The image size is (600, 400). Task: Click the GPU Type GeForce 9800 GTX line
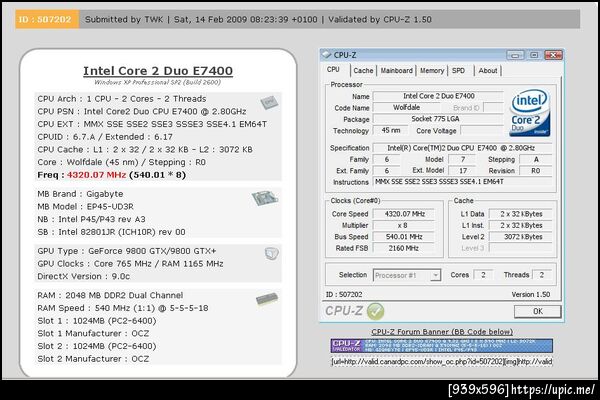127,251
